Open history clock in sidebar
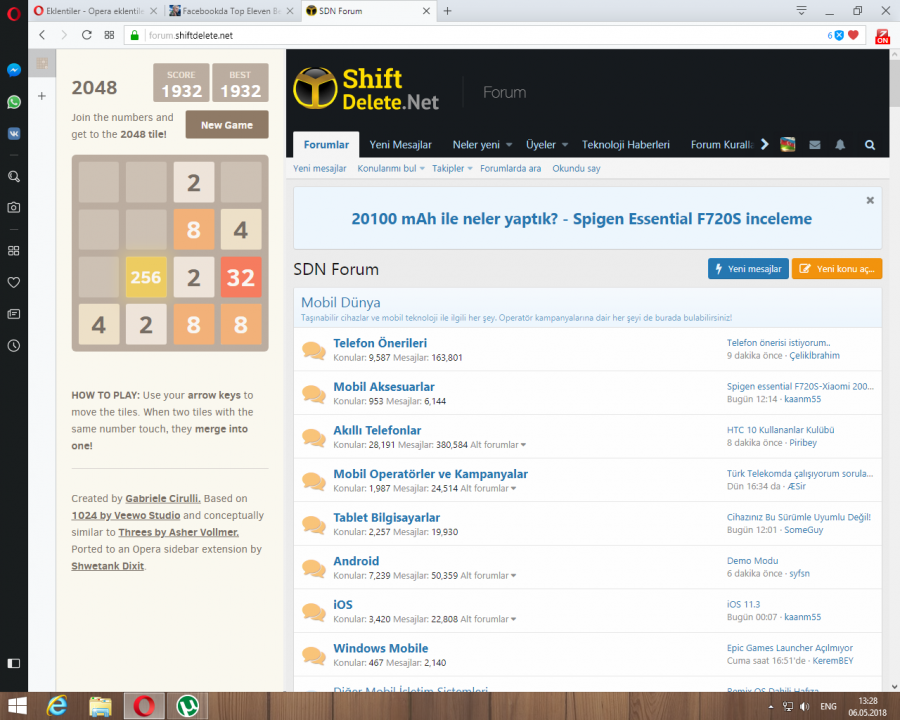The width and height of the screenshot is (900, 720). point(14,346)
